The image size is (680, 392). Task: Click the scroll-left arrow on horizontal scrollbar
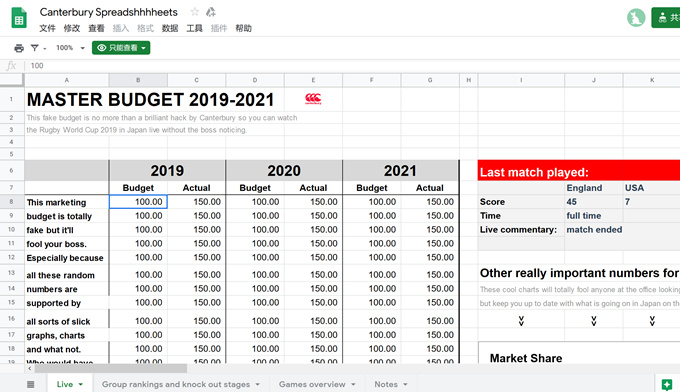click(x=29, y=369)
